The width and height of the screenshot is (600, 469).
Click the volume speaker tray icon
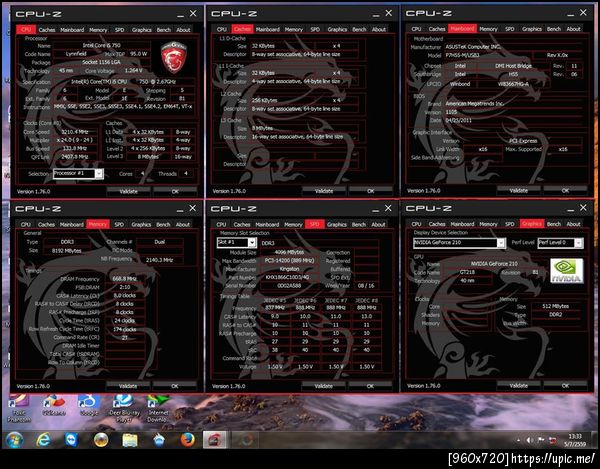click(x=530, y=440)
